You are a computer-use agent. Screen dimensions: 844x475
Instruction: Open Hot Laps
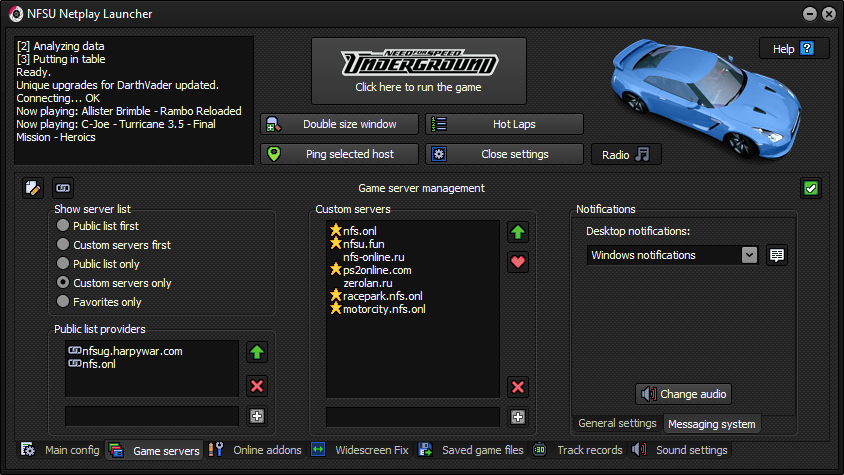tap(504, 124)
